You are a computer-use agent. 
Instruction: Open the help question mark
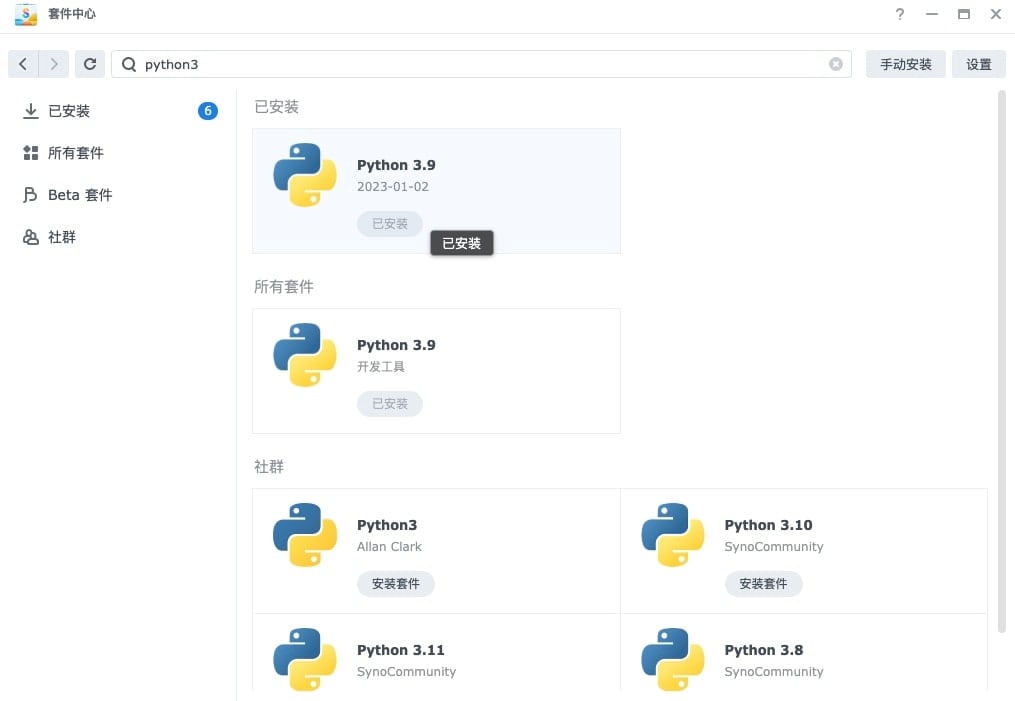pos(900,14)
